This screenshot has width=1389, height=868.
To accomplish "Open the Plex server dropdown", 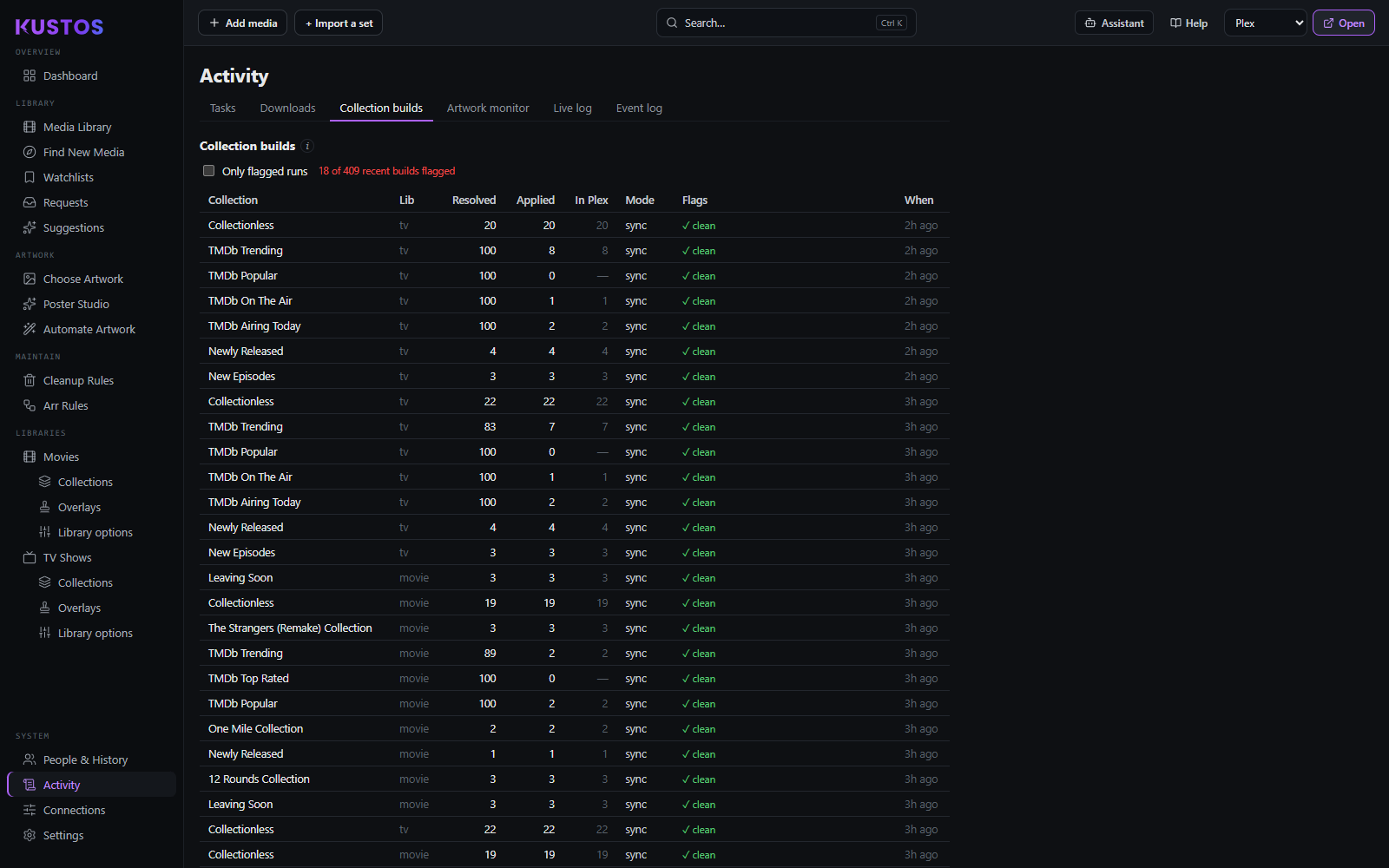I will pyautogui.click(x=1266, y=23).
